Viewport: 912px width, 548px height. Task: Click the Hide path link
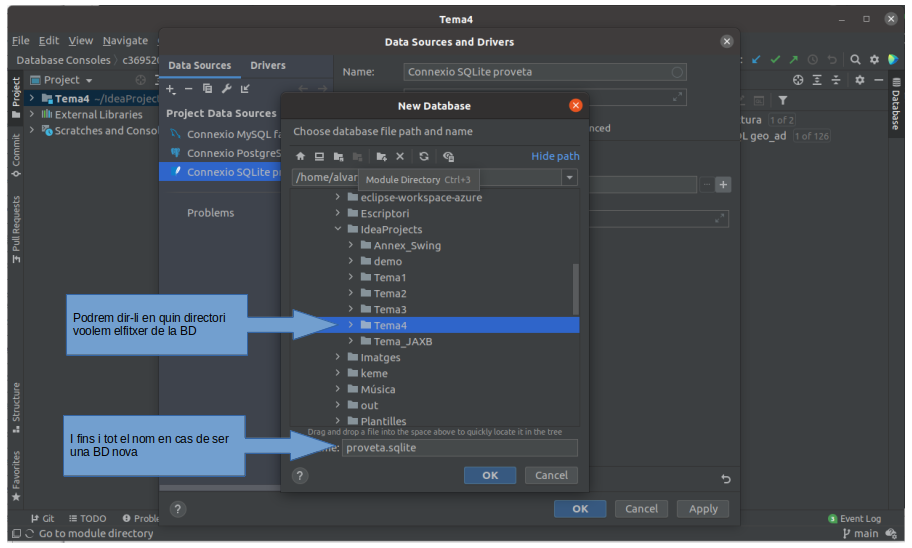[555, 156]
